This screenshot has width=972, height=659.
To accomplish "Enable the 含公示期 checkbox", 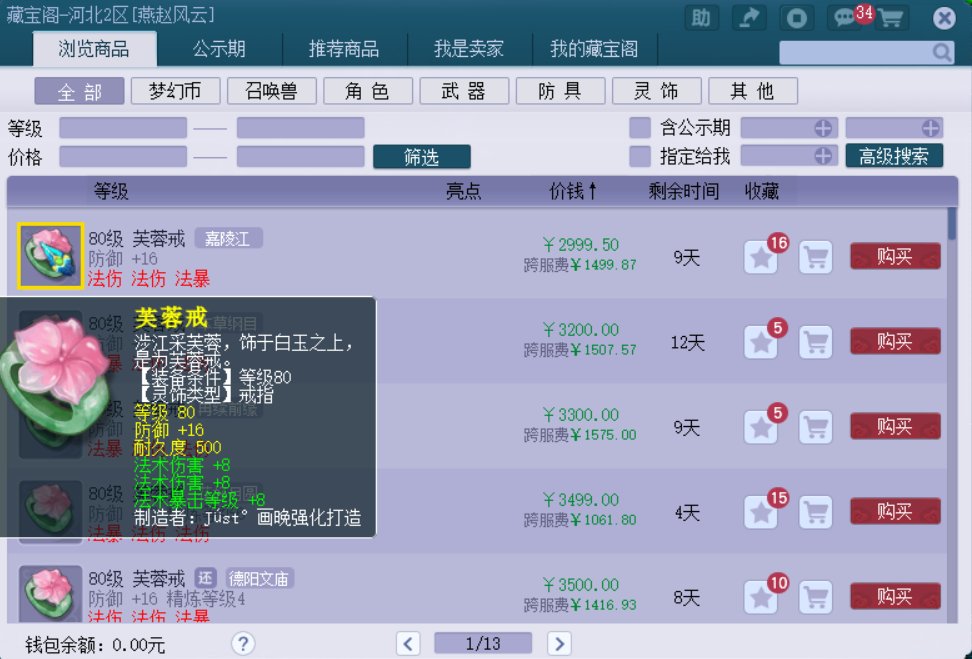I will click(640, 128).
